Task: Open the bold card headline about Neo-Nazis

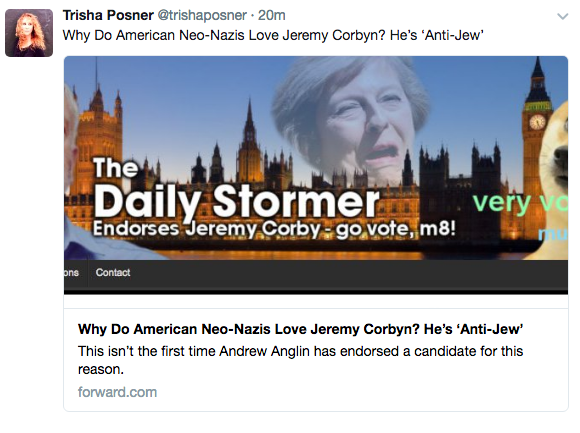Action: pos(300,329)
